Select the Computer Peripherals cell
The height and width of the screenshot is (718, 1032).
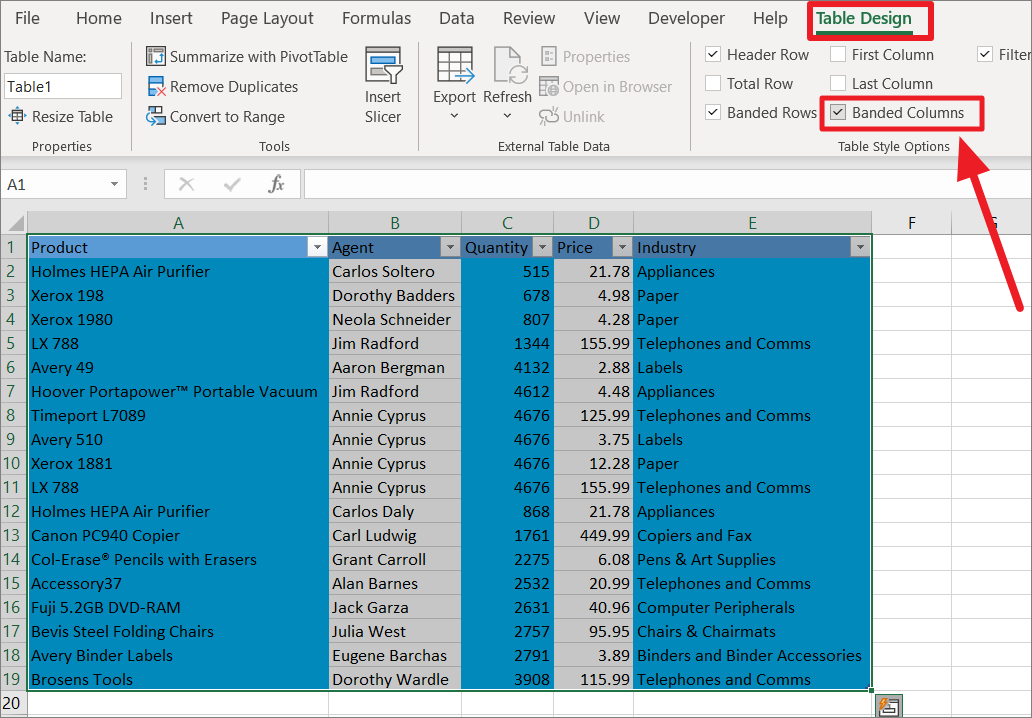pyautogui.click(x=752, y=607)
